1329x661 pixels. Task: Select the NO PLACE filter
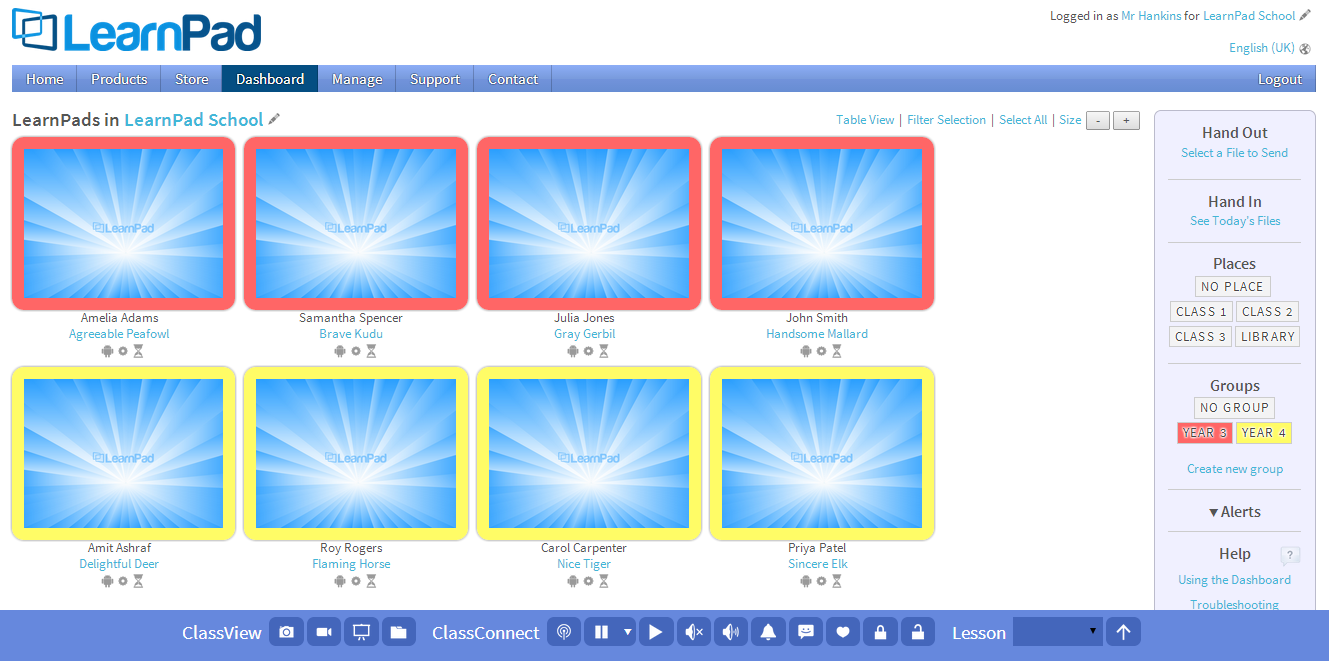coord(1232,287)
